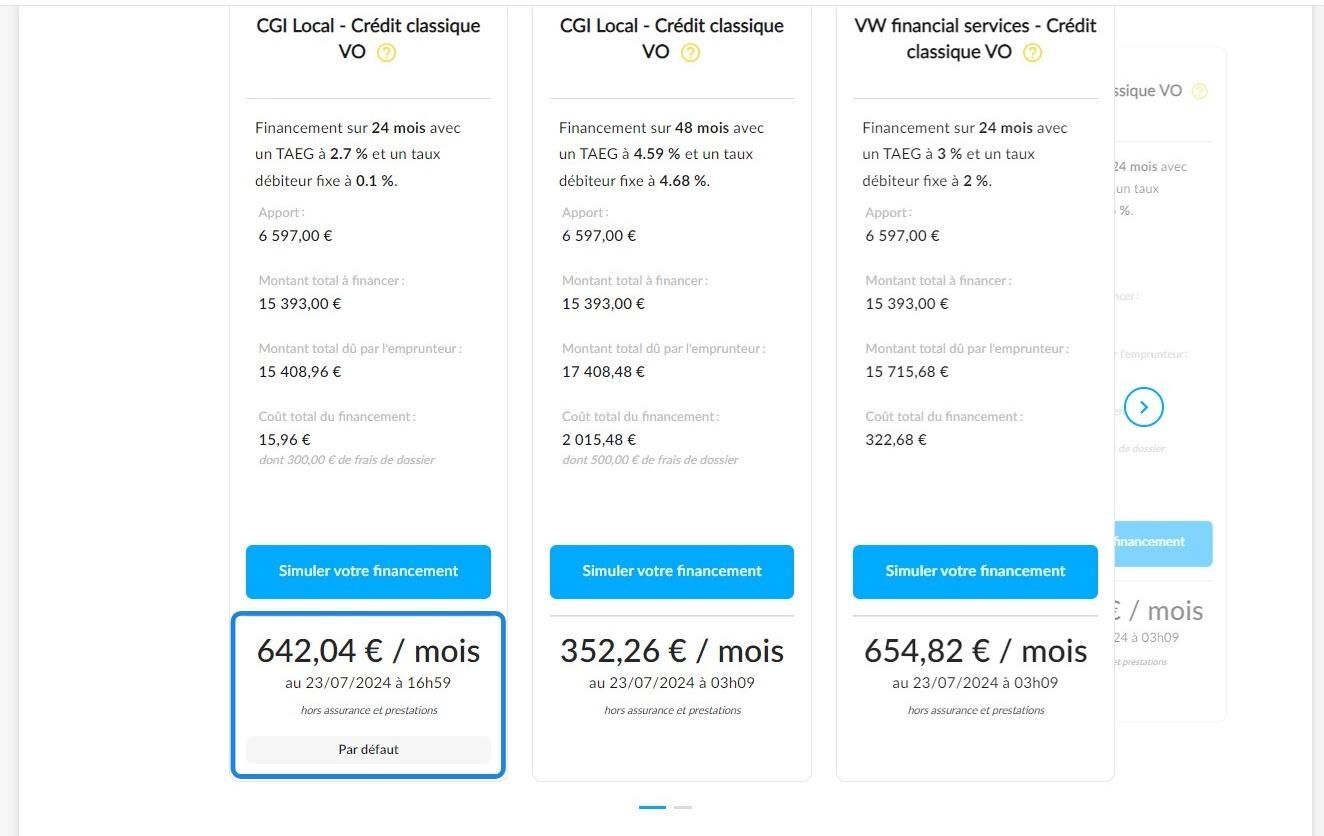Switch to the second carousel page indicator
Screen dimensions: 1324x836
(x=683, y=807)
